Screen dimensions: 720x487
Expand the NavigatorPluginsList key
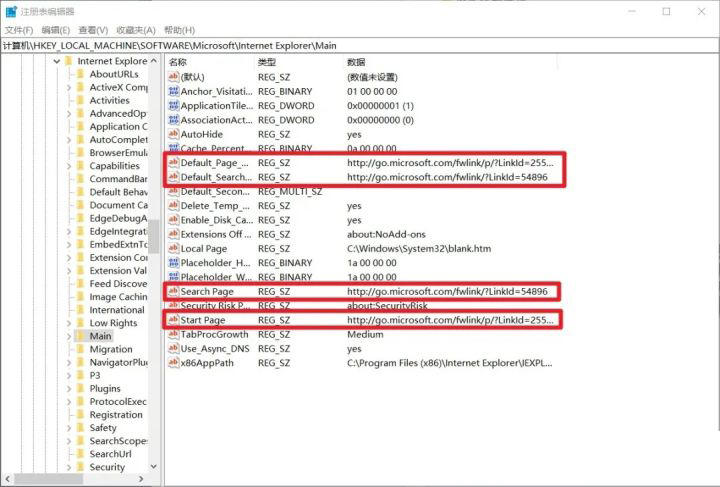69,363
